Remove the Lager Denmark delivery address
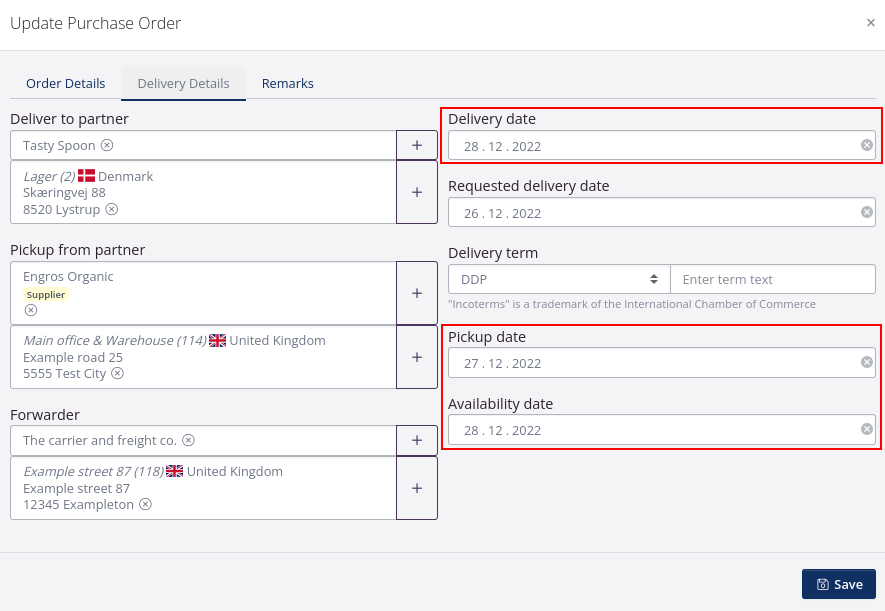This screenshot has height=611, width=885. 112,210
